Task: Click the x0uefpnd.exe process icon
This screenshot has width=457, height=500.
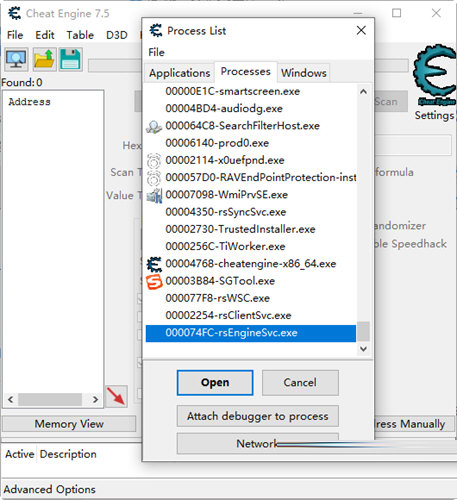Action: coord(154,160)
